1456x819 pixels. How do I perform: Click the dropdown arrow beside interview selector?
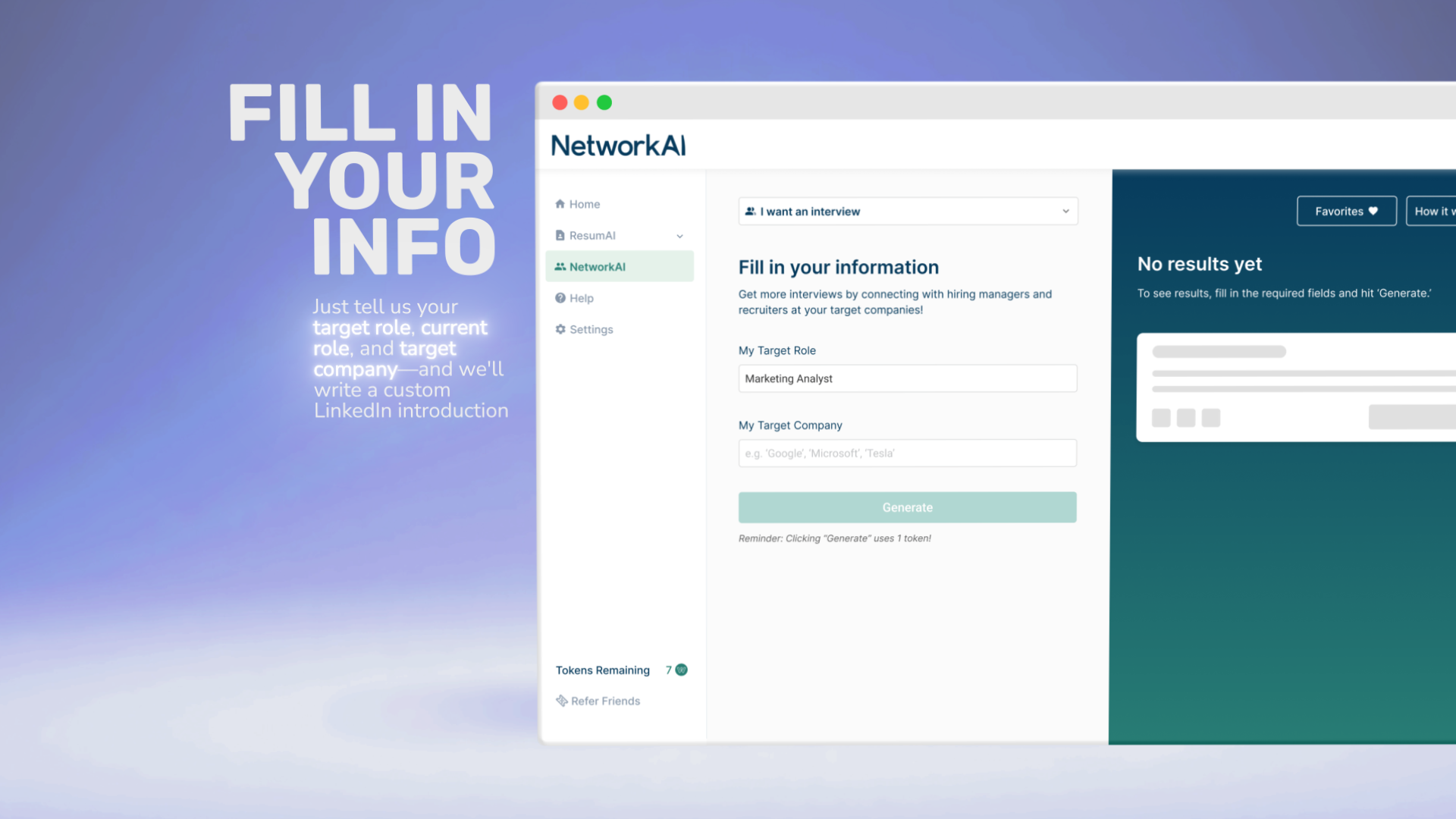coord(1065,212)
